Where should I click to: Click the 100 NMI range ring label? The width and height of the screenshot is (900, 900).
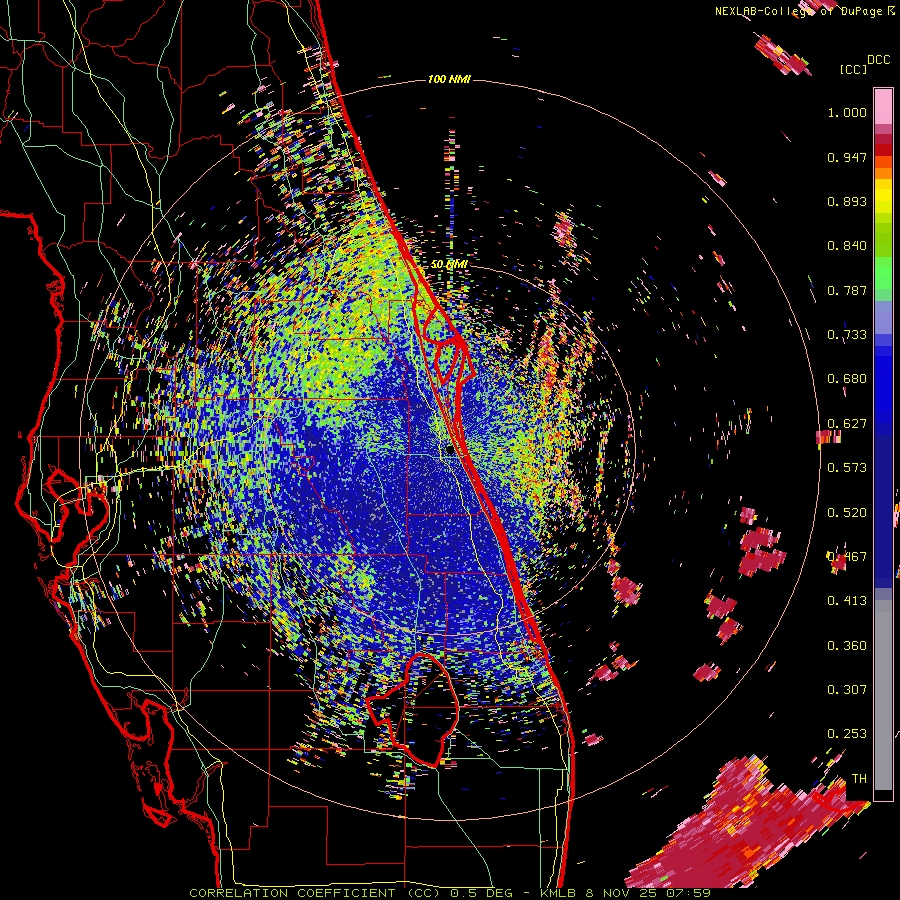(x=449, y=79)
